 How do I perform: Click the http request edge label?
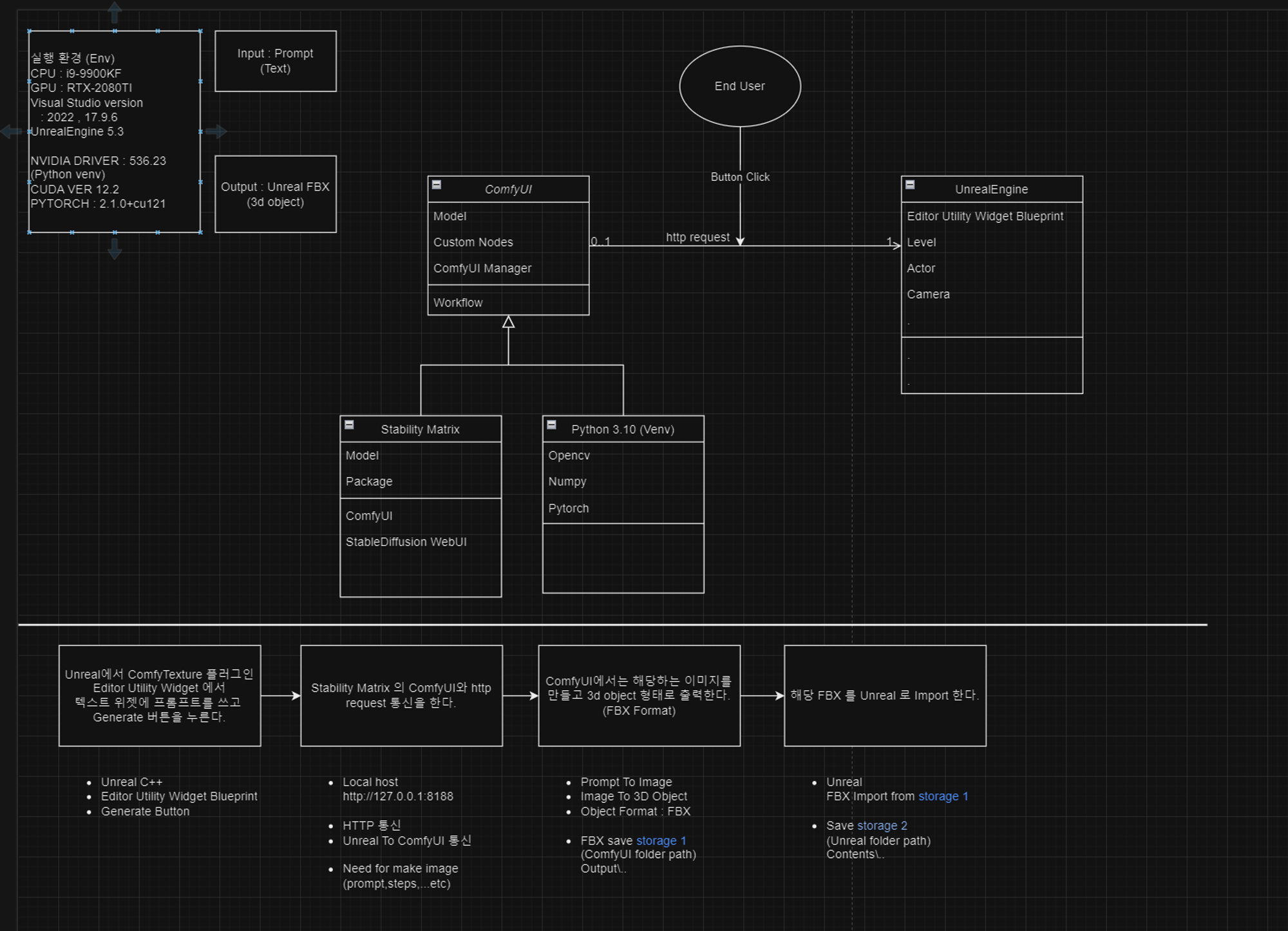point(697,237)
